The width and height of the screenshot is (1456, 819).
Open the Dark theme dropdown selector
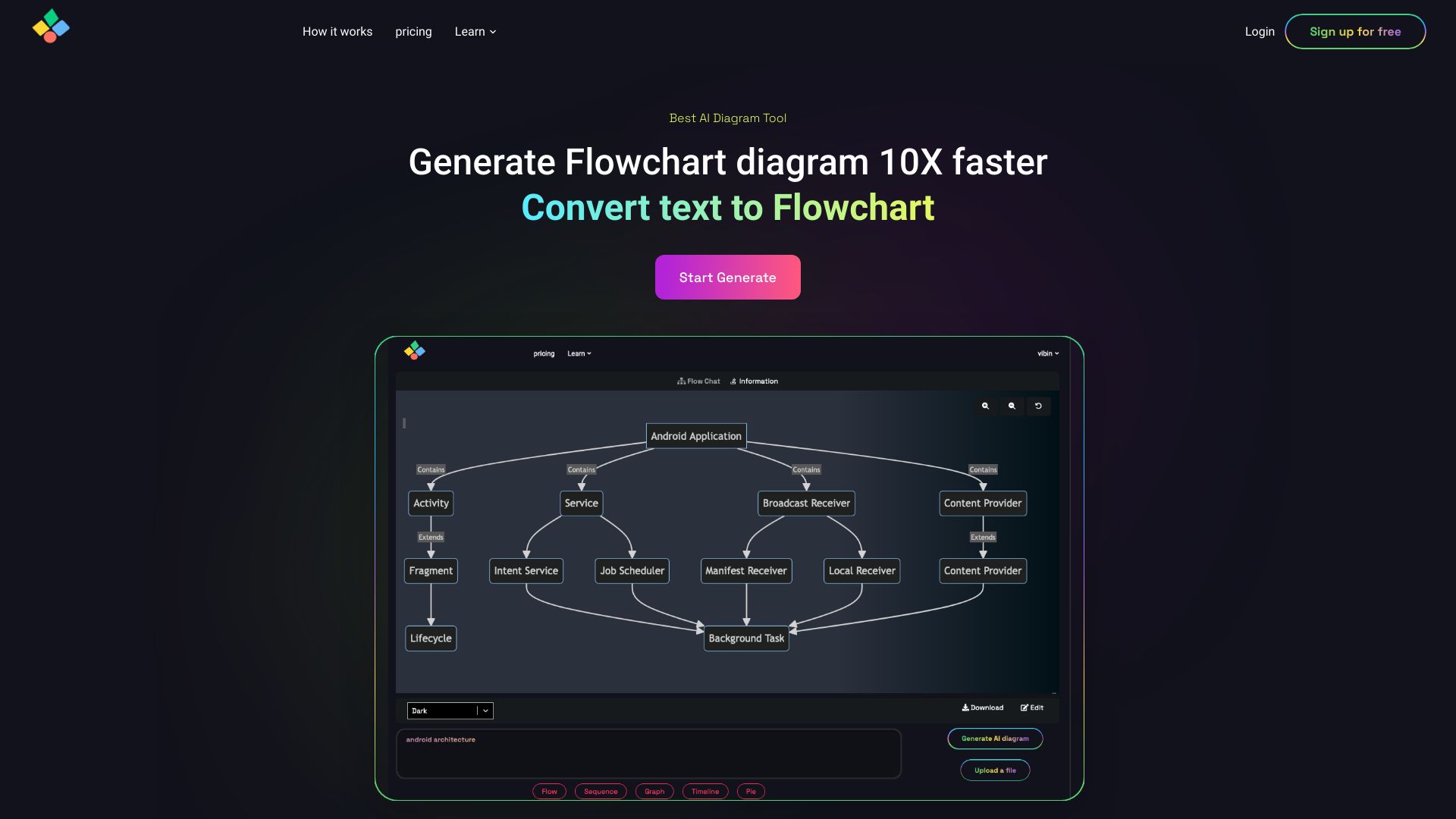point(450,711)
